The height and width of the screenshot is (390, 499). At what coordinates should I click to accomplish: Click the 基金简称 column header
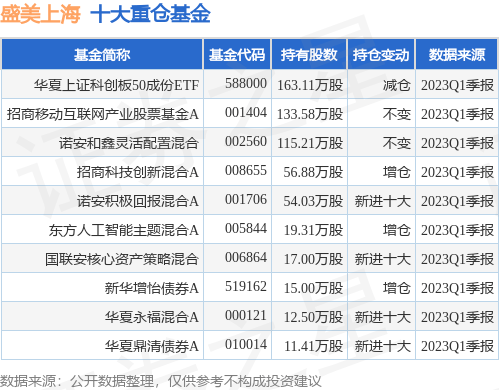point(102,55)
